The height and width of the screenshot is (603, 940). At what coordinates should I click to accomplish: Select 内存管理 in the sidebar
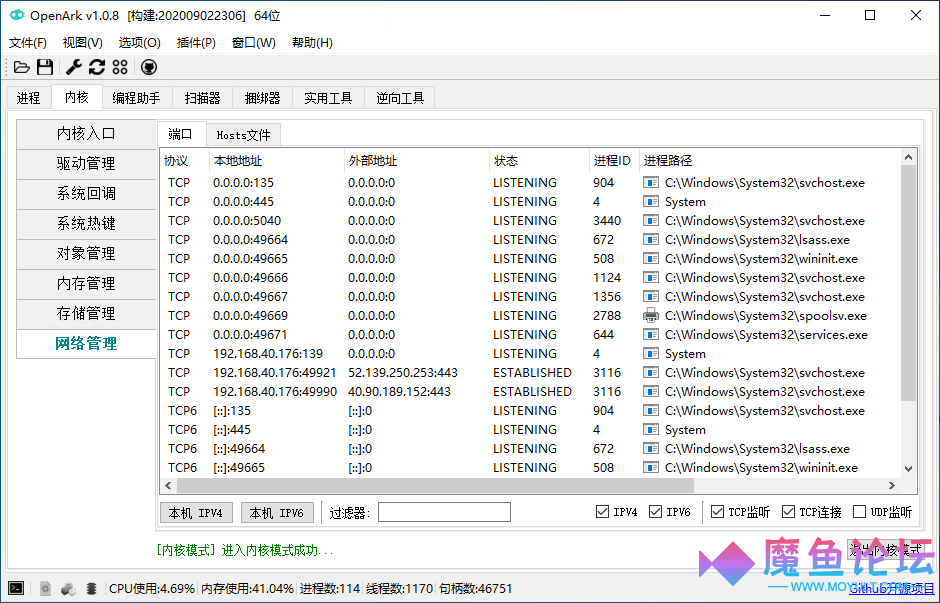86,284
